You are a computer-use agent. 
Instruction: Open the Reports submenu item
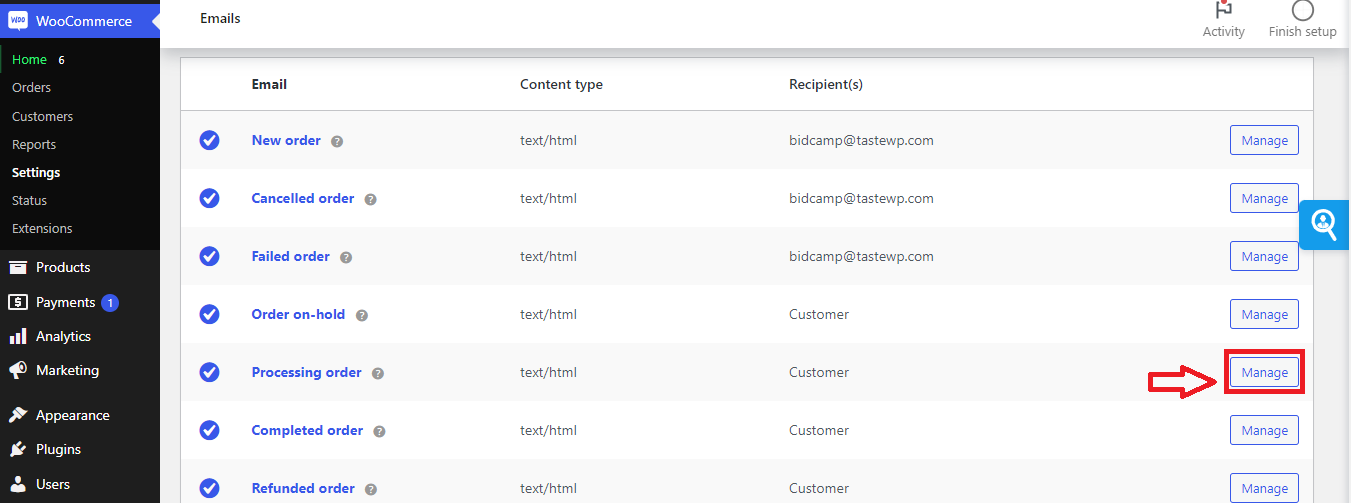(x=34, y=145)
